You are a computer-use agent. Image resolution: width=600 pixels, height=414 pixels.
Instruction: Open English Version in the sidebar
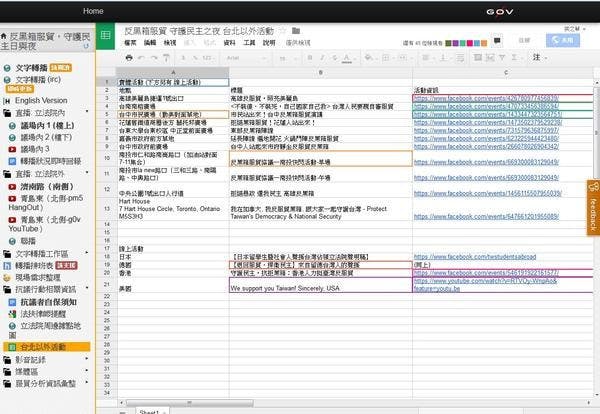(x=40, y=100)
